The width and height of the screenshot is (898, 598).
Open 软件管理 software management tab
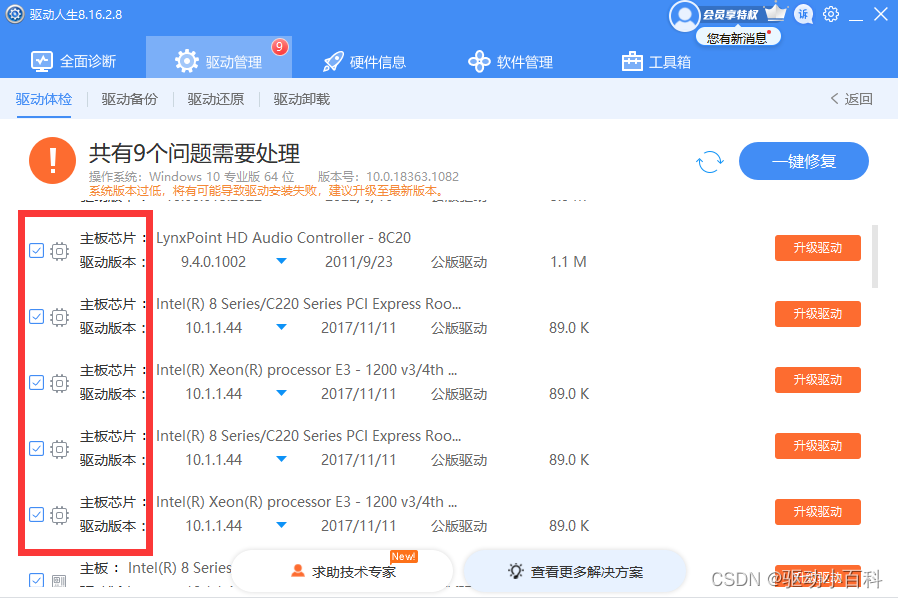click(510, 61)
